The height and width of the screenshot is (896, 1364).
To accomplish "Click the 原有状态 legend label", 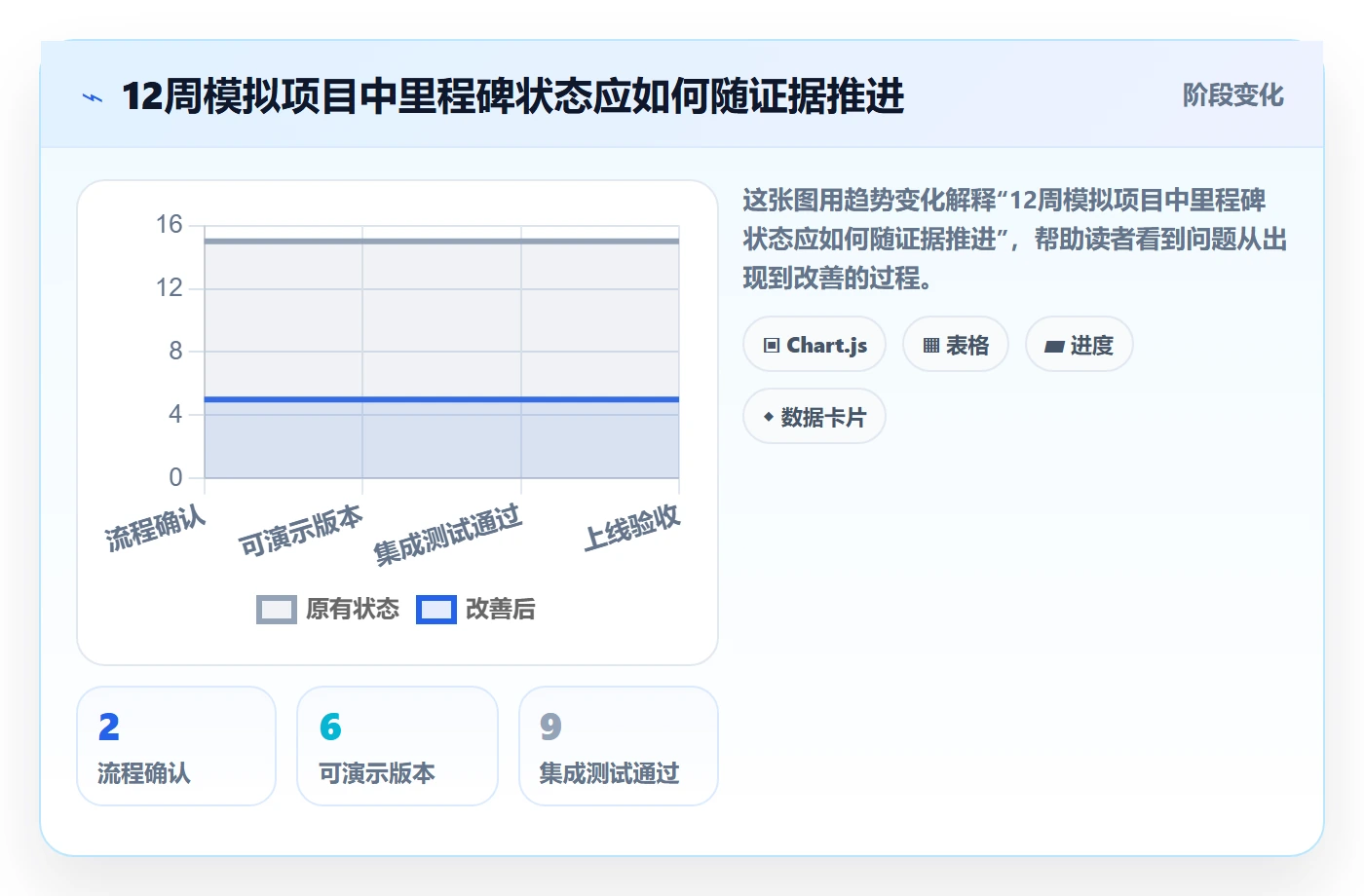I will (x=353, y=610).
